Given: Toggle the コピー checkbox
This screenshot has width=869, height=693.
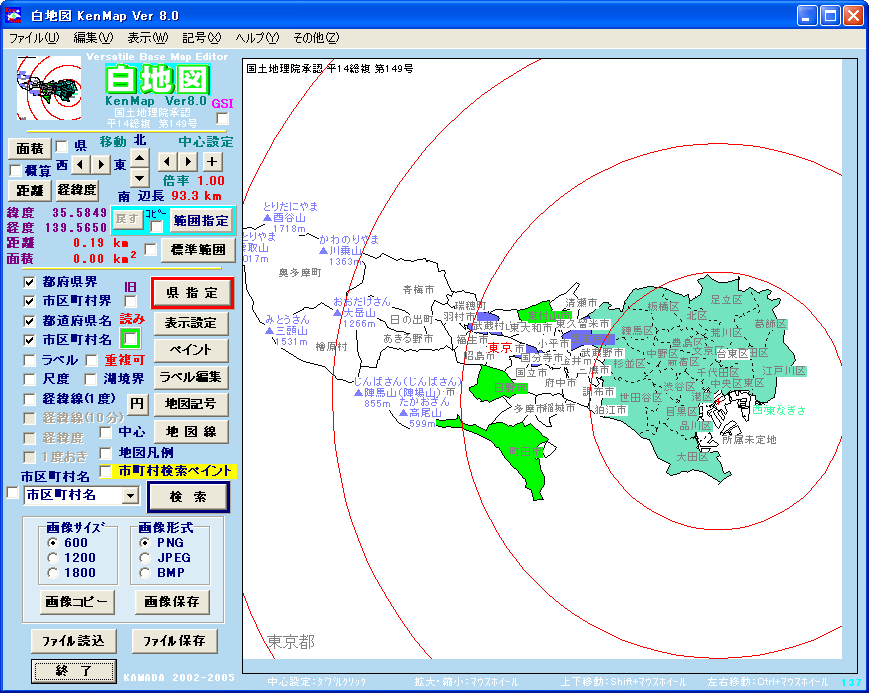Looking at the screenshot, I should pos(157,226).
